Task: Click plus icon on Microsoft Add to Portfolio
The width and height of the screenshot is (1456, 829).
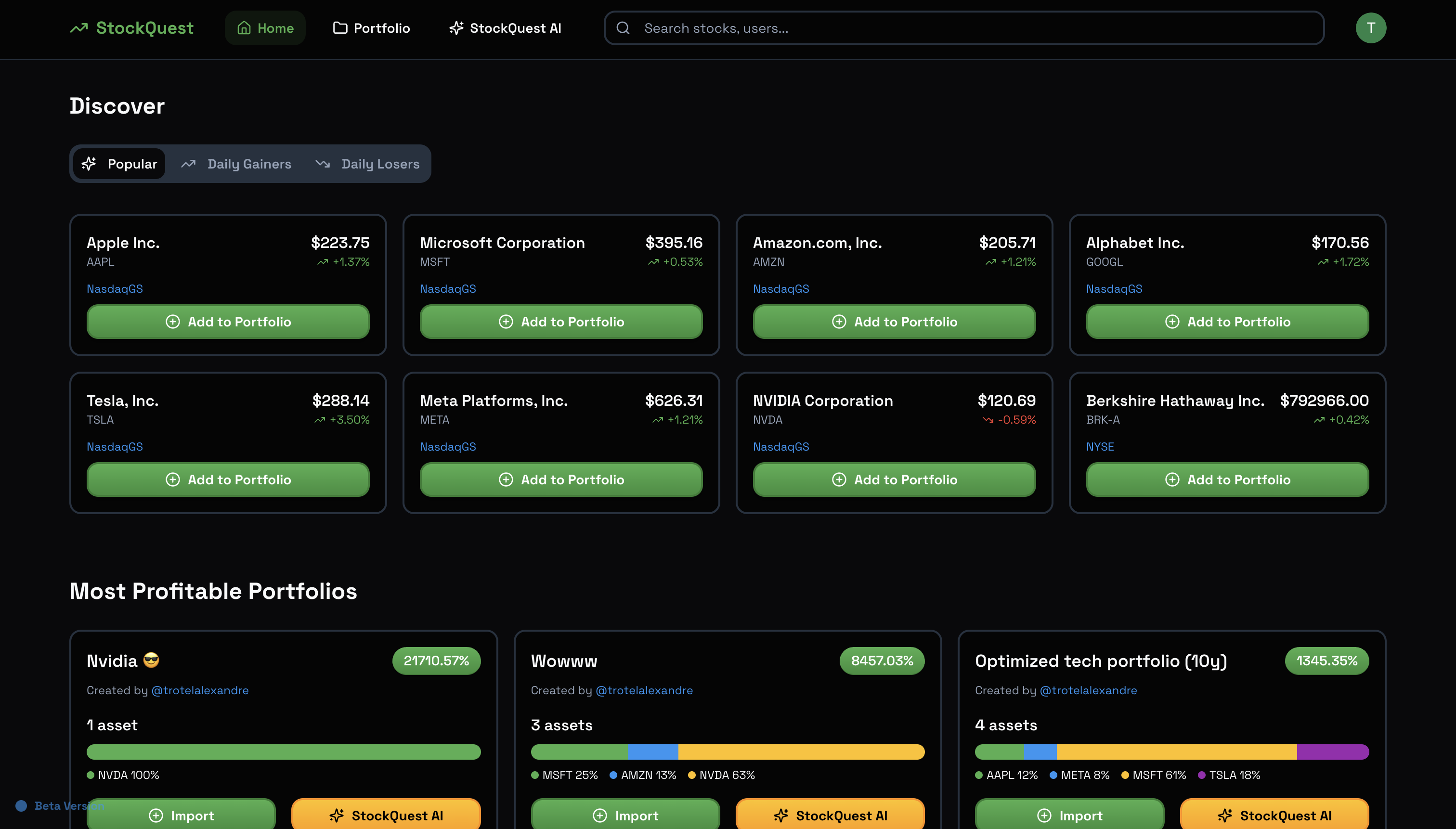Action: point(506,322)
